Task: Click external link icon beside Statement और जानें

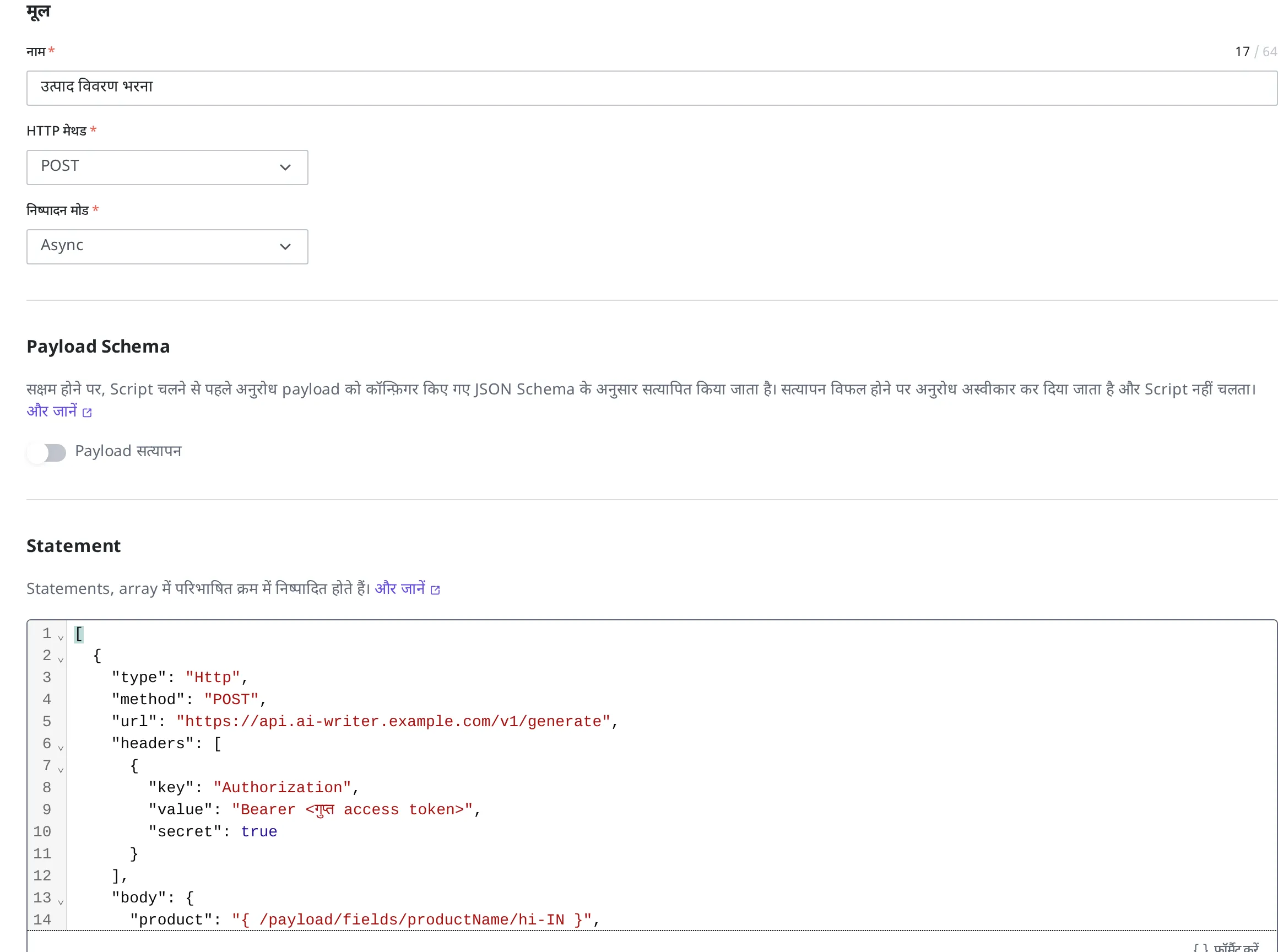Action: click(436, 589)
